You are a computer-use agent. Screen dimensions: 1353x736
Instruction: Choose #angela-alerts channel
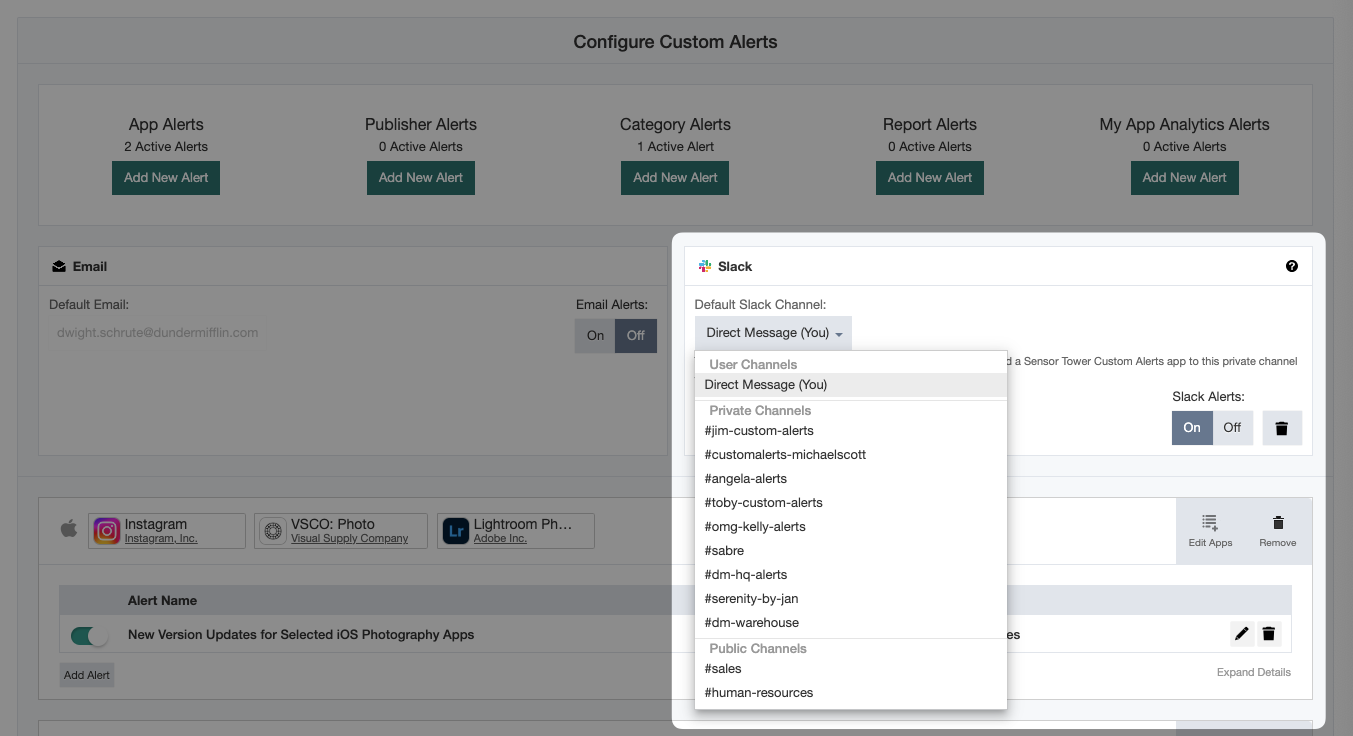pos(851,479)
